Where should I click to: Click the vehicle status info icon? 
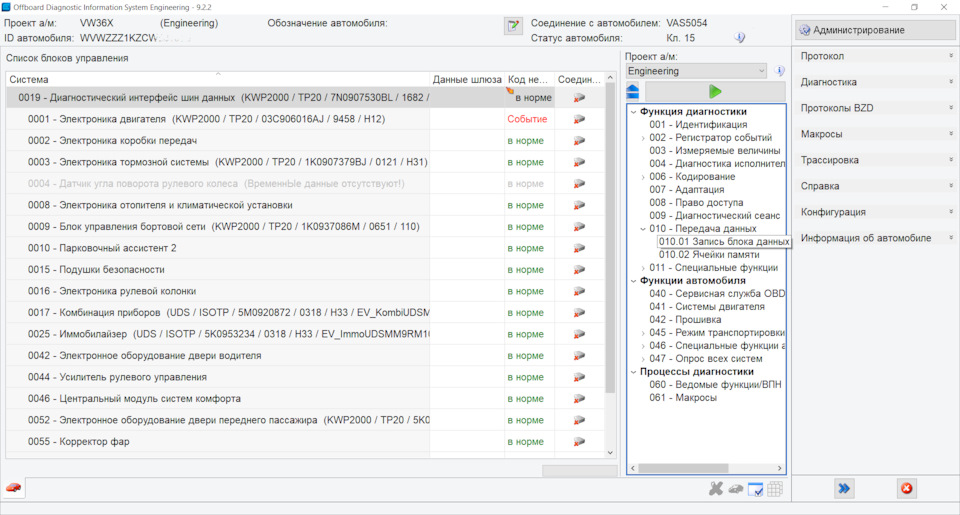point(740,38)
